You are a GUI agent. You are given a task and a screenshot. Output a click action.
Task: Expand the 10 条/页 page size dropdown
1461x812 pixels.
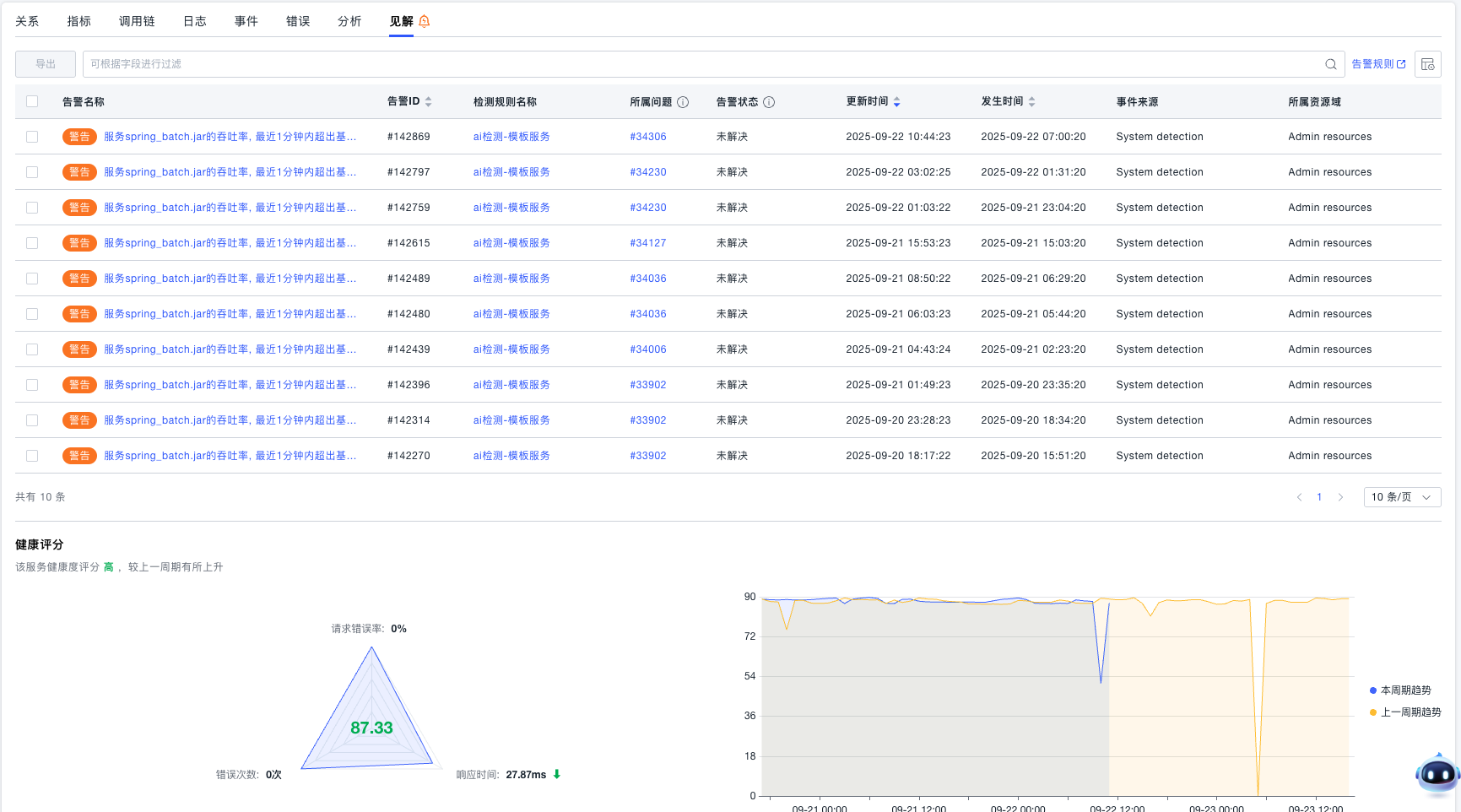point(1401,497)
